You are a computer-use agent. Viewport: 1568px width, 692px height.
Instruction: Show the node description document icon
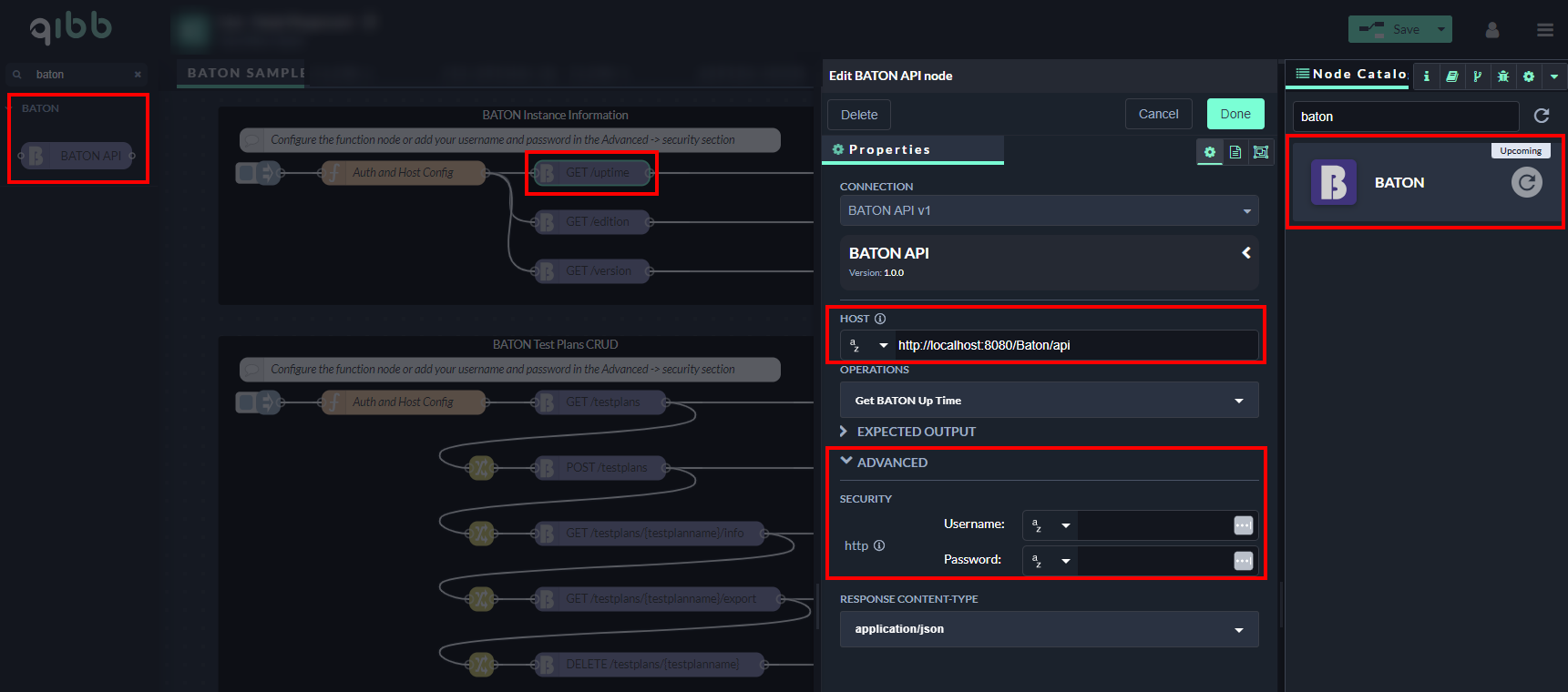pos(1235,152)
